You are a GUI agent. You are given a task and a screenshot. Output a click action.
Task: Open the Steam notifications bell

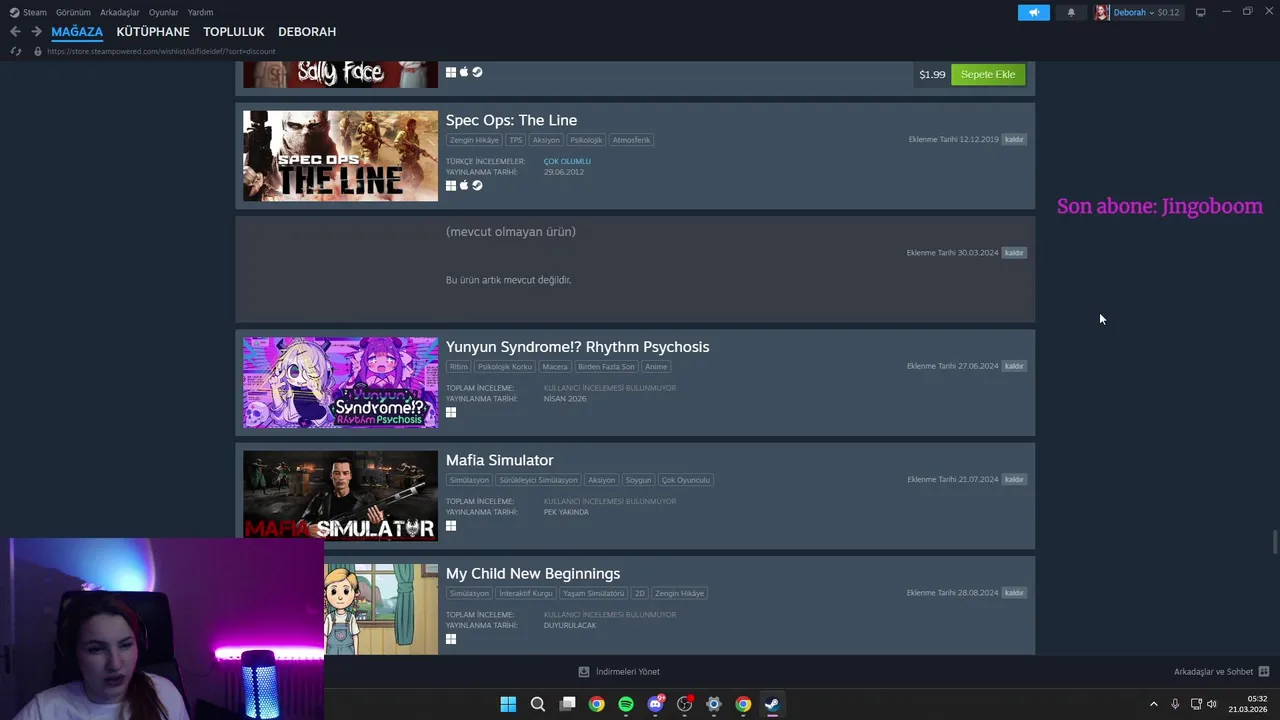pyautogui.click(x=1071, y=13)
